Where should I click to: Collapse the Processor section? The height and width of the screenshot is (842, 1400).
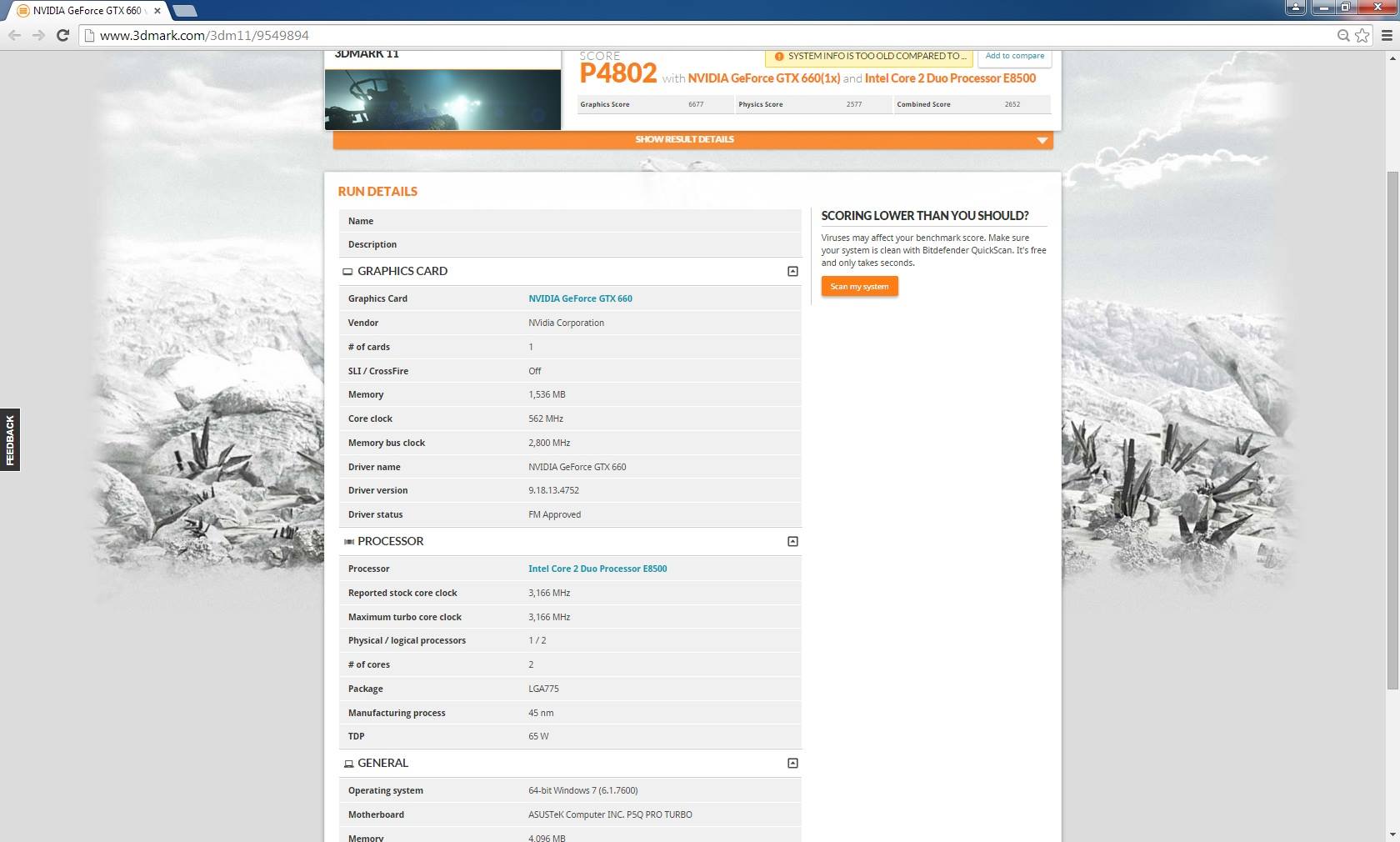click(x=792, y=541)
